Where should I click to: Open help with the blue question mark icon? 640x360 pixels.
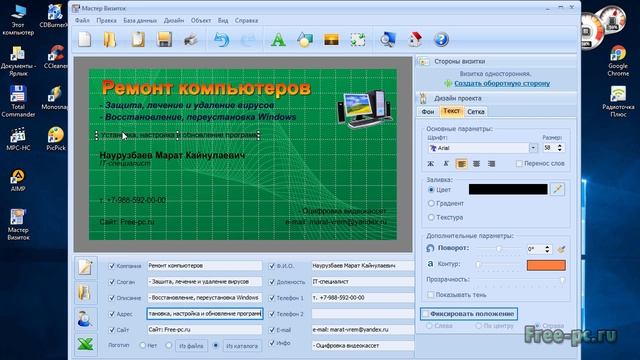[441, 40]
